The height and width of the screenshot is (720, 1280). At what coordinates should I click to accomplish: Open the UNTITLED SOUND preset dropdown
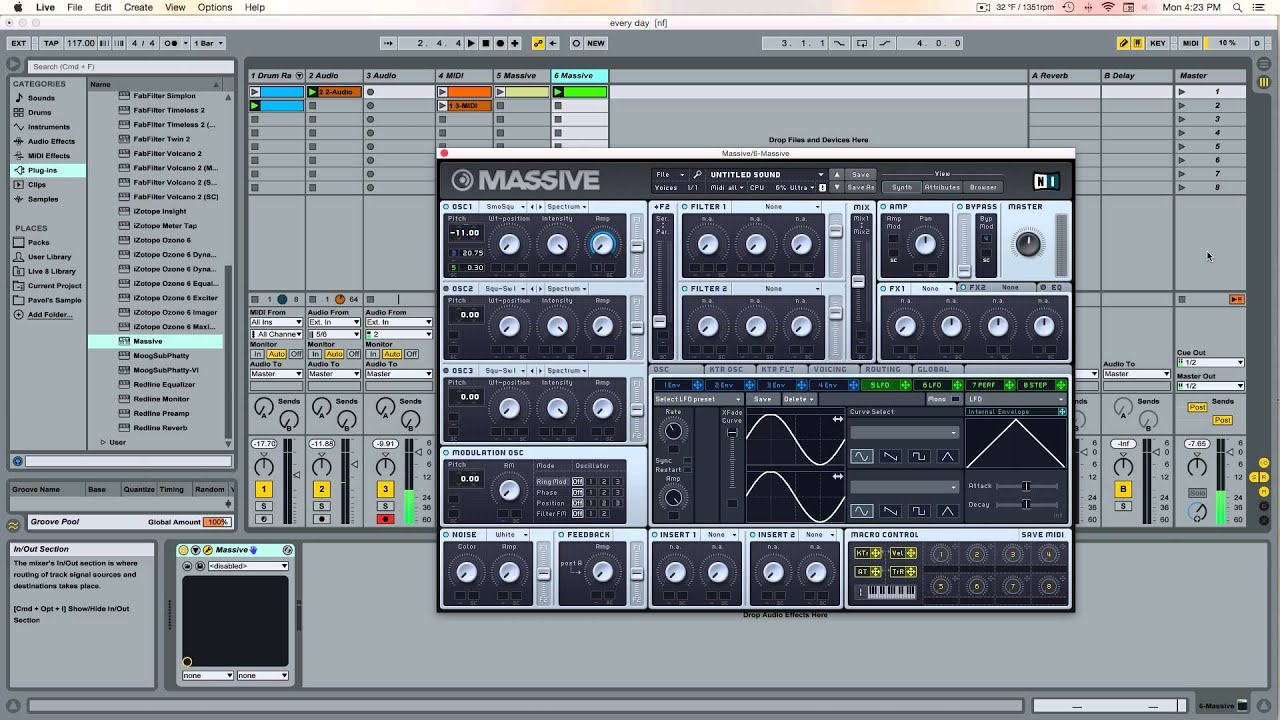[x=767, y=174]
